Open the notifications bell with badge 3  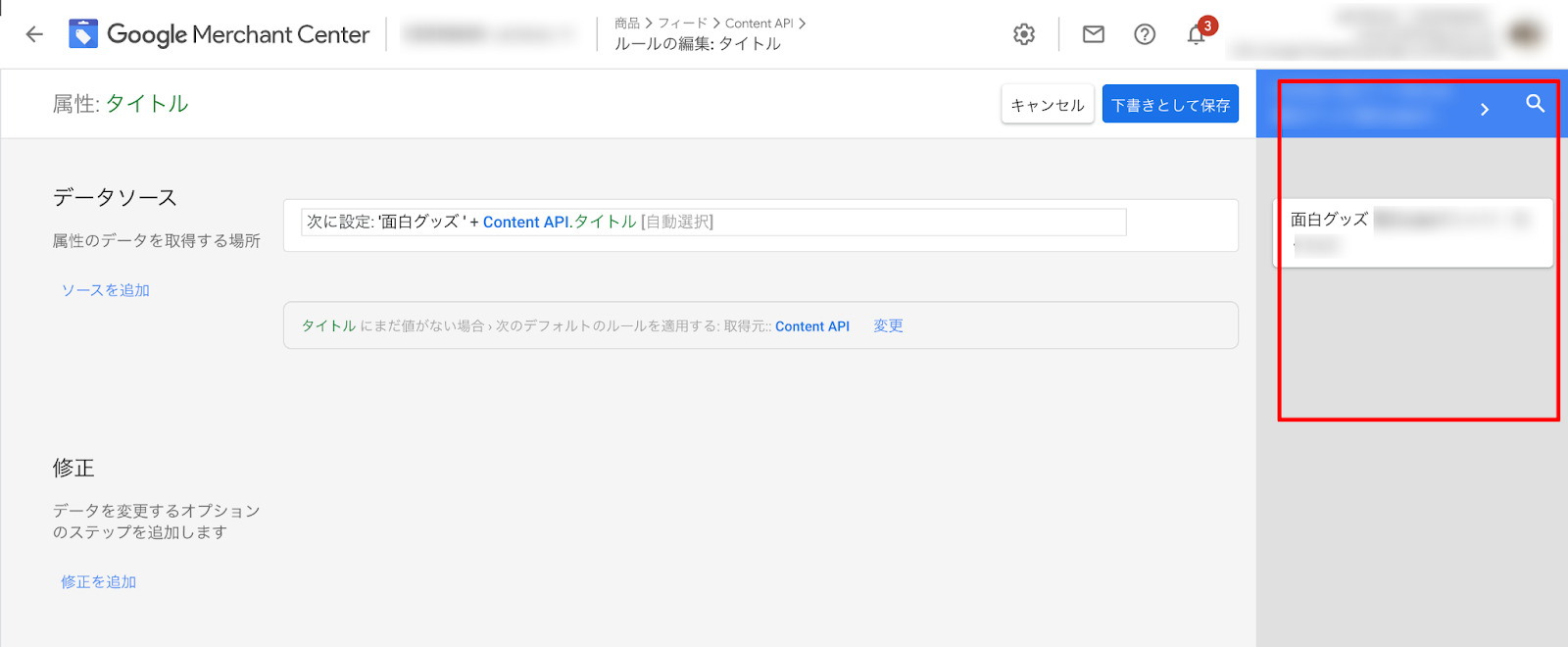(1199, 32)
